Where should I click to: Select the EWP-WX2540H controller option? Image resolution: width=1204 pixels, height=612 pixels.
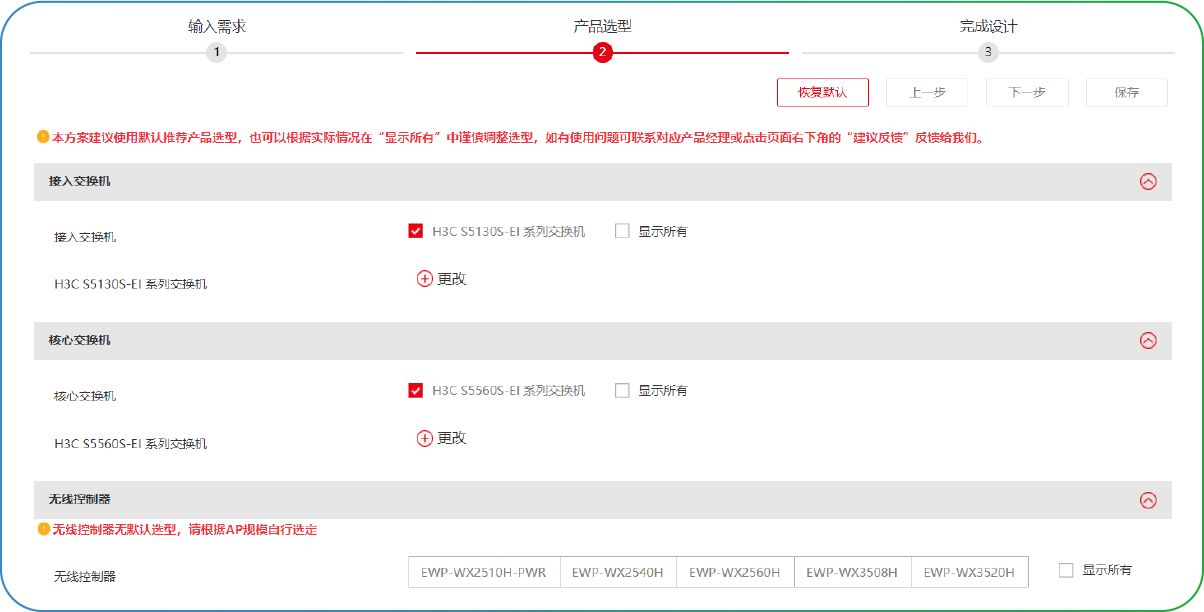618,573
